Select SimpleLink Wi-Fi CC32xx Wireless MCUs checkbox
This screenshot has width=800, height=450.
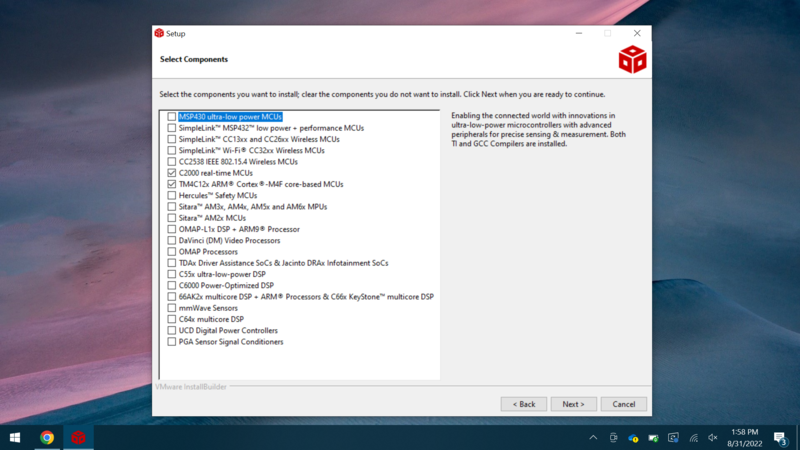click(171, 151)
